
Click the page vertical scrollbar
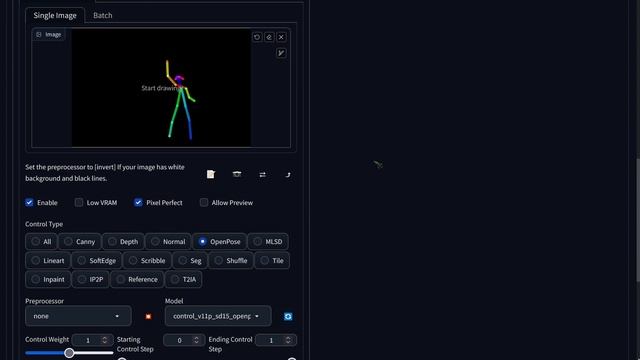tap(638, 219)
